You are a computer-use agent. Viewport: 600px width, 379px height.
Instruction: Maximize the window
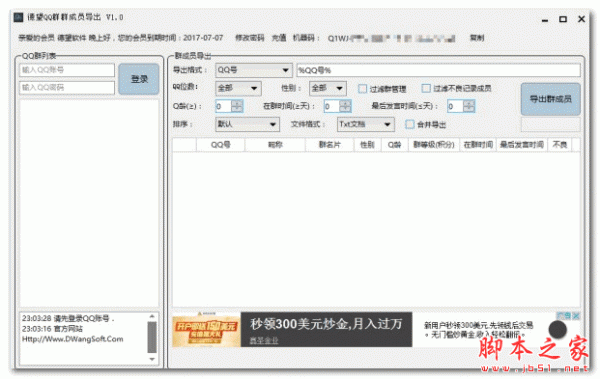(x=563, y=19)
